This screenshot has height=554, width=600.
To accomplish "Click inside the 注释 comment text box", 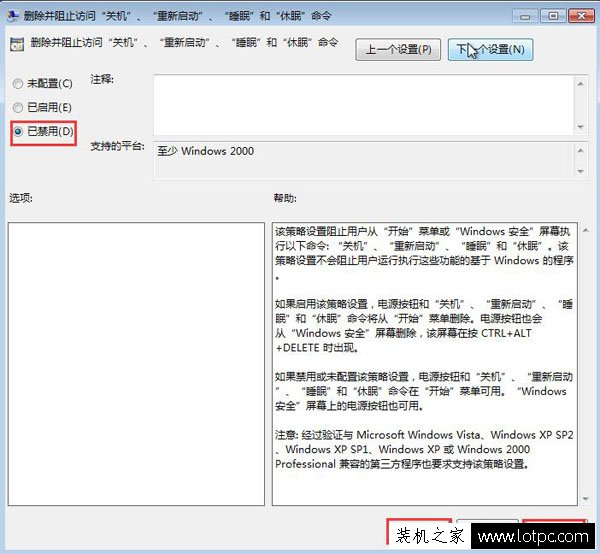I will pos(364,104).
